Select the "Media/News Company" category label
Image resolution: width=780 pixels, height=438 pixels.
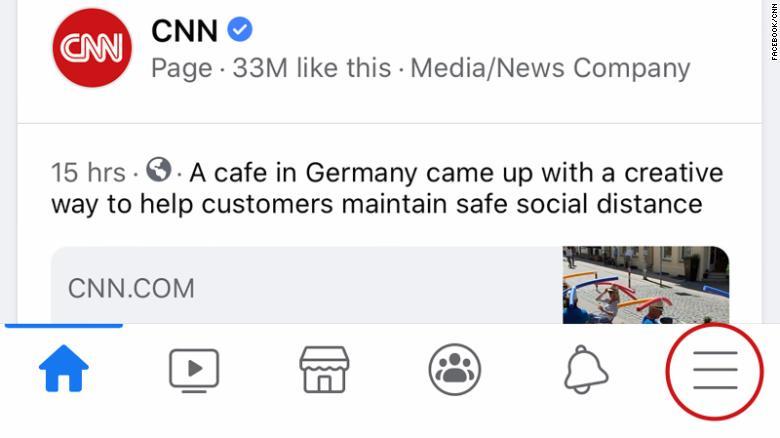550,68
